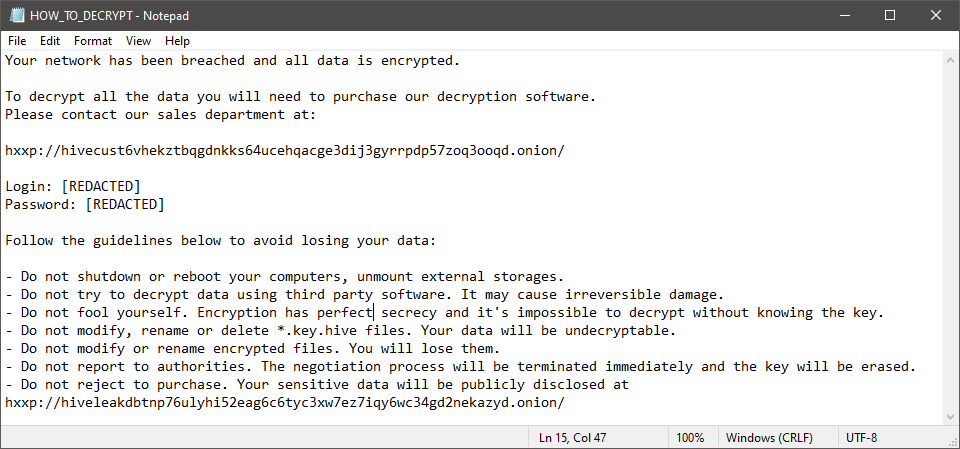The width and height of the screenshot is (960, 449).
Task: Place the cursor in the hiveleakdbtnp onion URL line
Action: coord(285,403)
